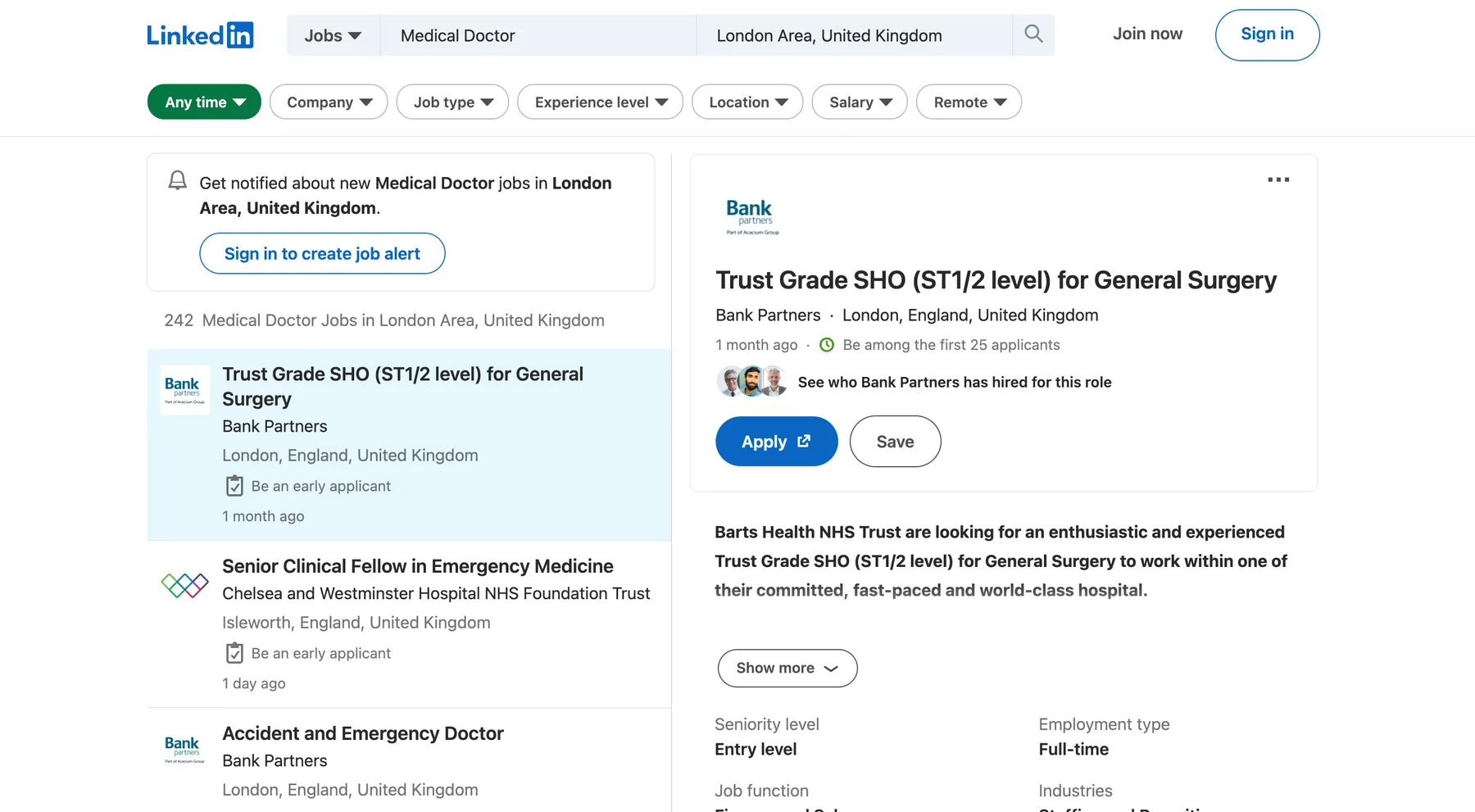Viewport: 1475px width, 812px height.
Task: Click the job detail title heading
Action: tap(996, 280)
